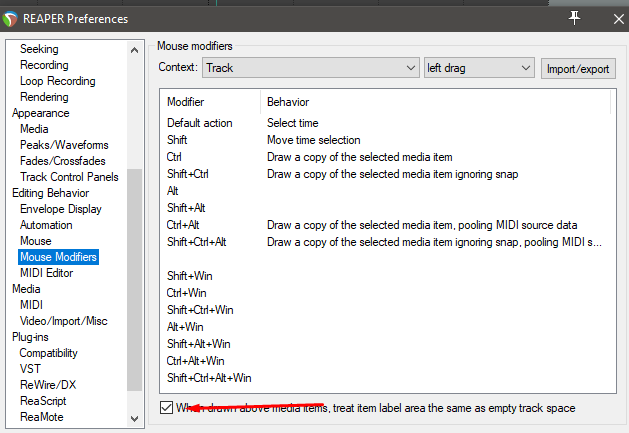Select the Default action modifier row
This screenshot has width=629, height=433.
pos(388,123)
